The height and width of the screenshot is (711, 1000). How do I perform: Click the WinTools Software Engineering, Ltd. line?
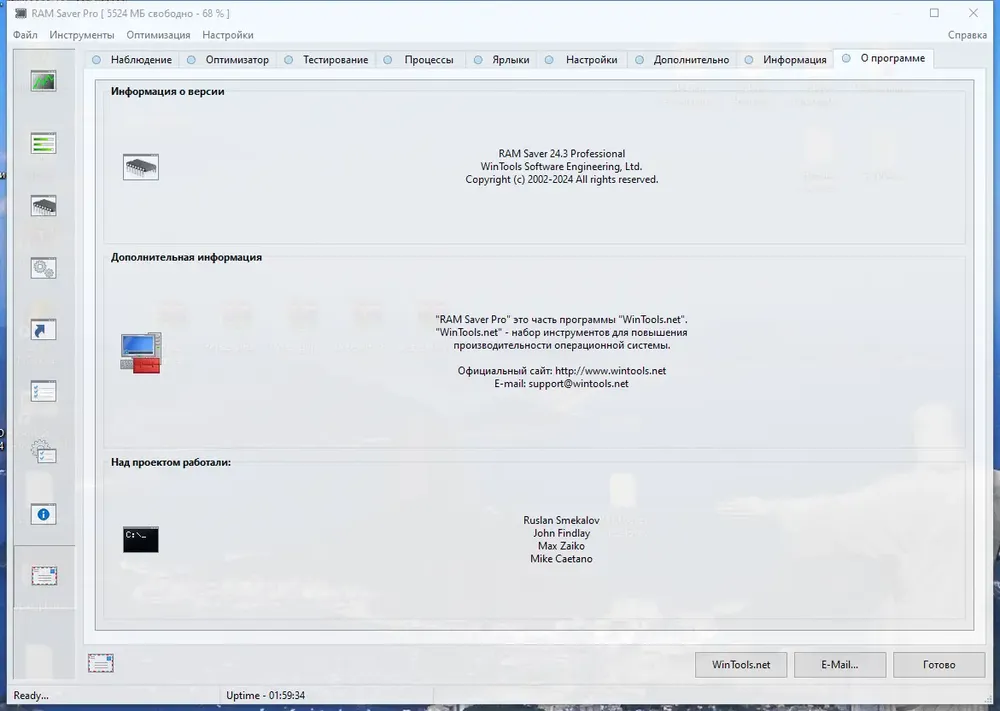pos(561,166)
